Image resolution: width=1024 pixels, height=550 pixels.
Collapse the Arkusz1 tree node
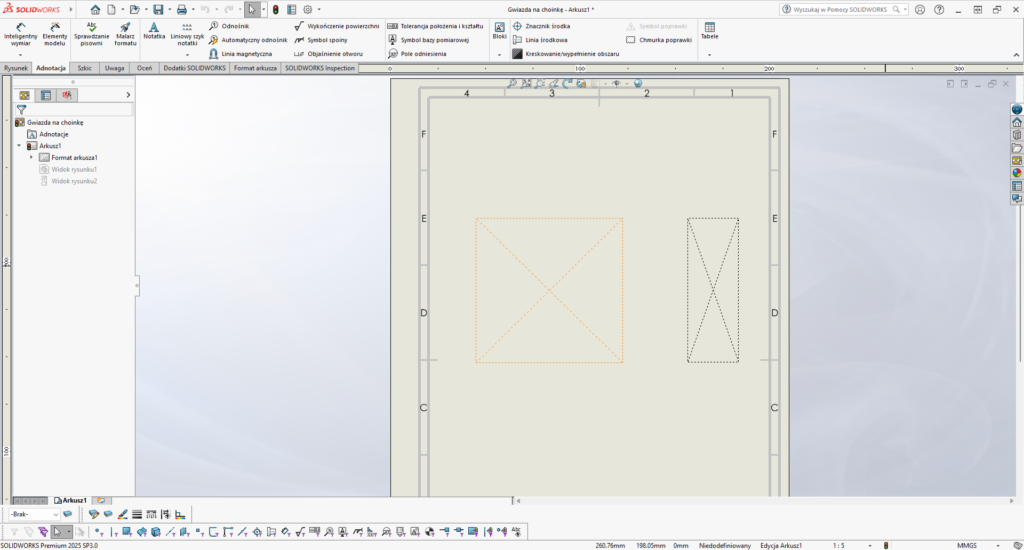19,146
